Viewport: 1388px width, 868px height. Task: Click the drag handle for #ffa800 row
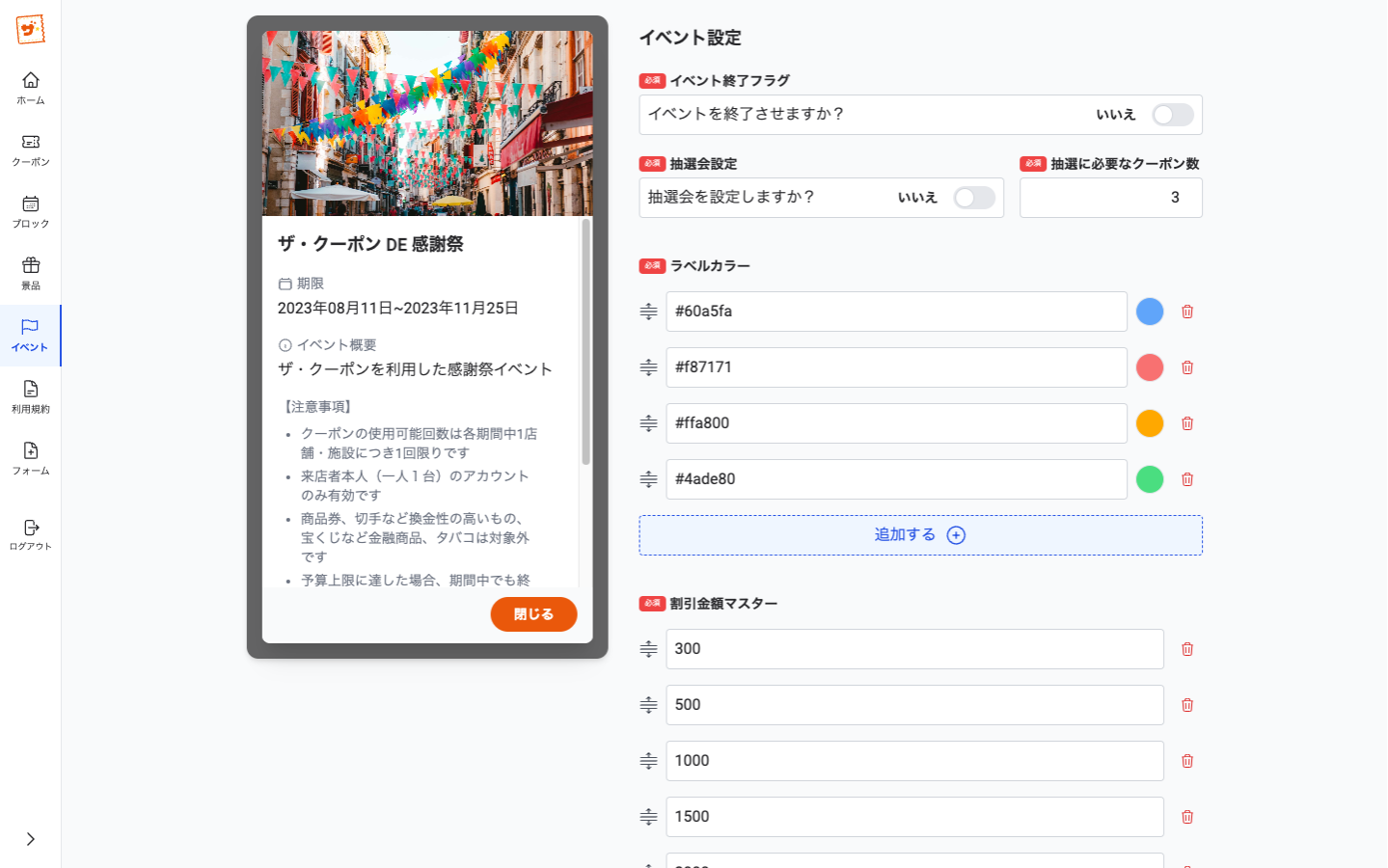[x=648, y=423]
